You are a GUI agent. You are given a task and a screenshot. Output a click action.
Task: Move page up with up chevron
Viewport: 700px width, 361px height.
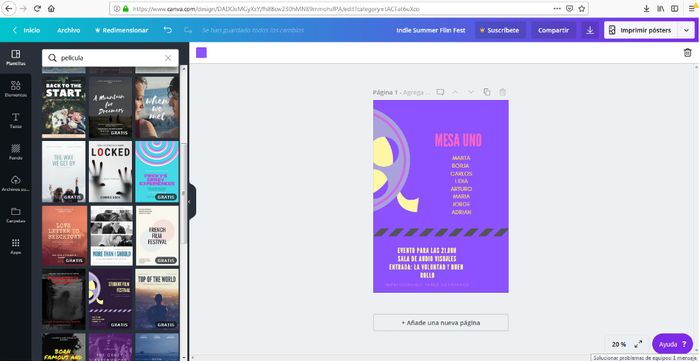[455, 92]
